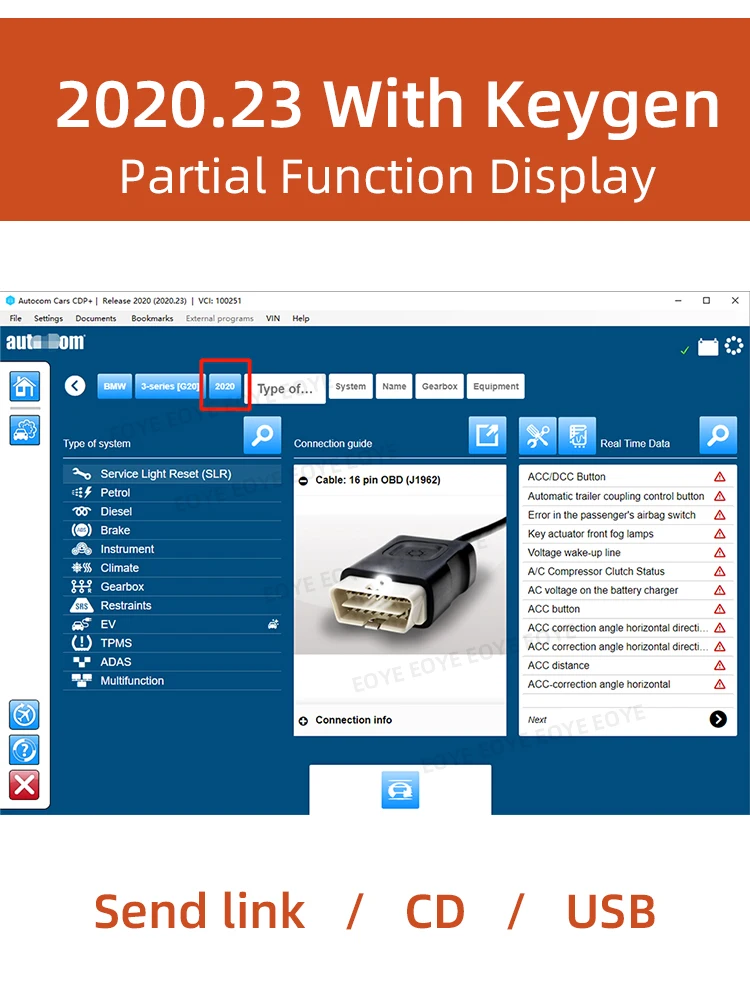Screen dimensions: 750x1000
Task: Select the Brake system type
Action: (x=172, y=530)
